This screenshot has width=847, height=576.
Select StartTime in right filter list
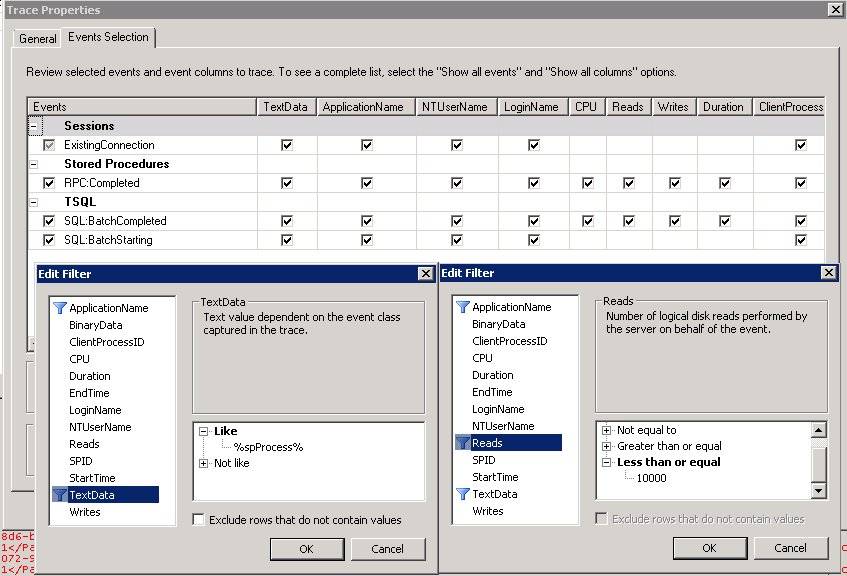click(x=495, y=477)
